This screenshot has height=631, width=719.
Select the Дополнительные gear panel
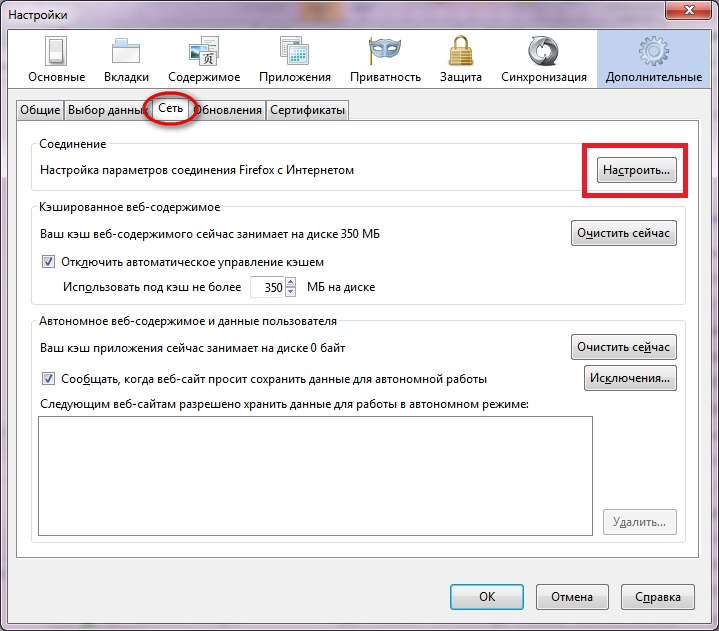(x=653, y=60)
